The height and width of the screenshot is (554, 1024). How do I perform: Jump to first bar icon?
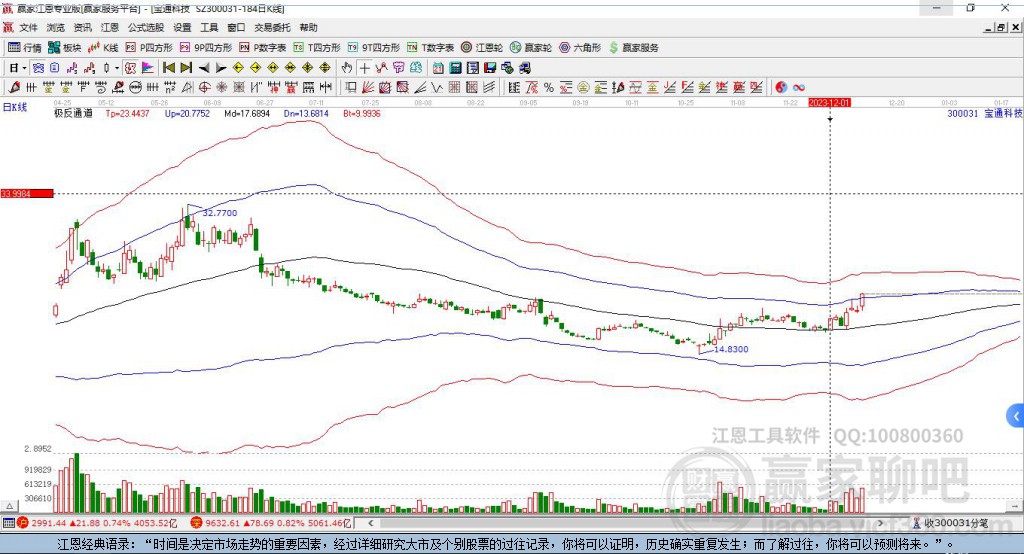pyautogui.click(x=168, y=68)
